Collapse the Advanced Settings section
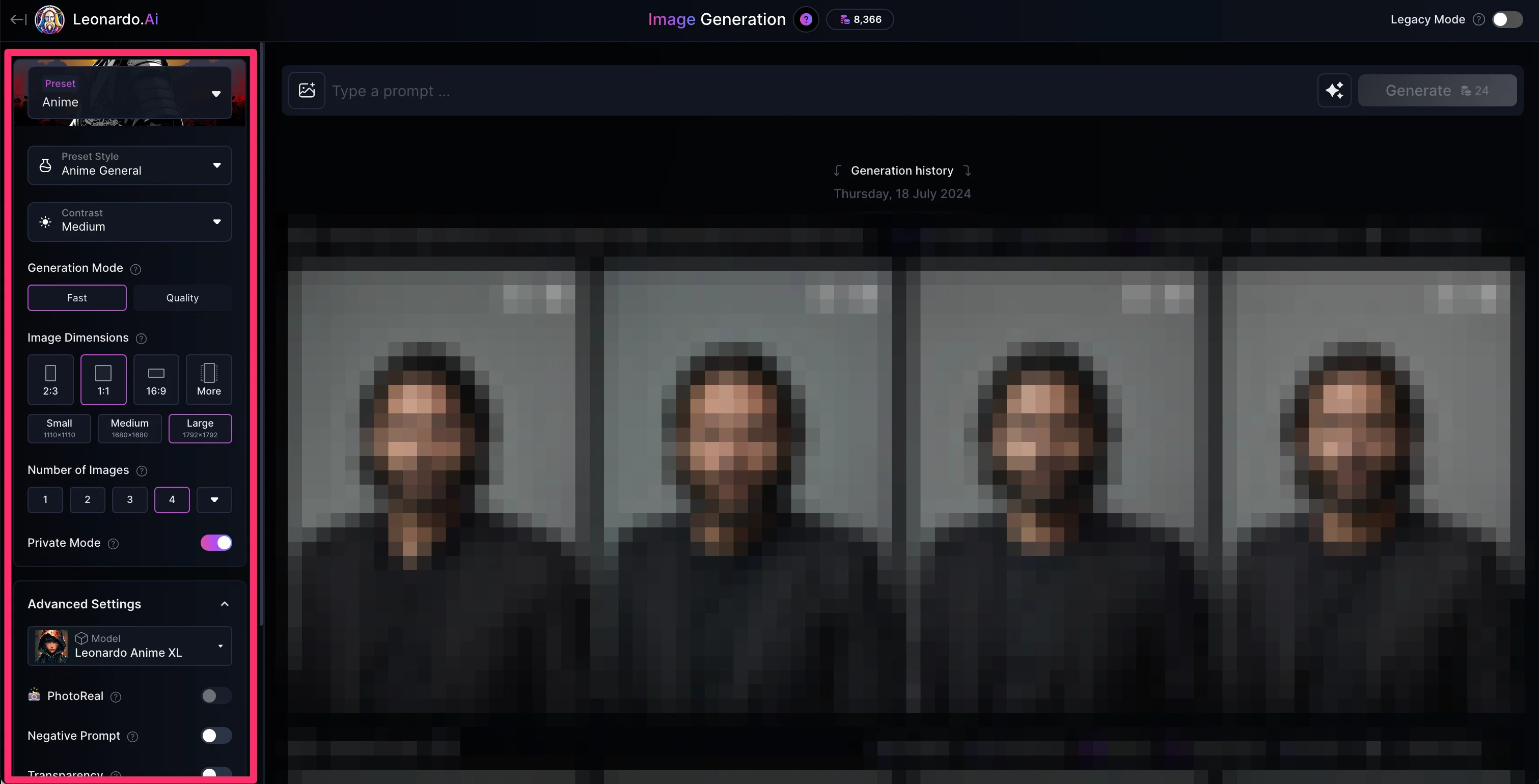Viewport: 1539px width, 784px height. pyautogui.click(x=224, y=604)
